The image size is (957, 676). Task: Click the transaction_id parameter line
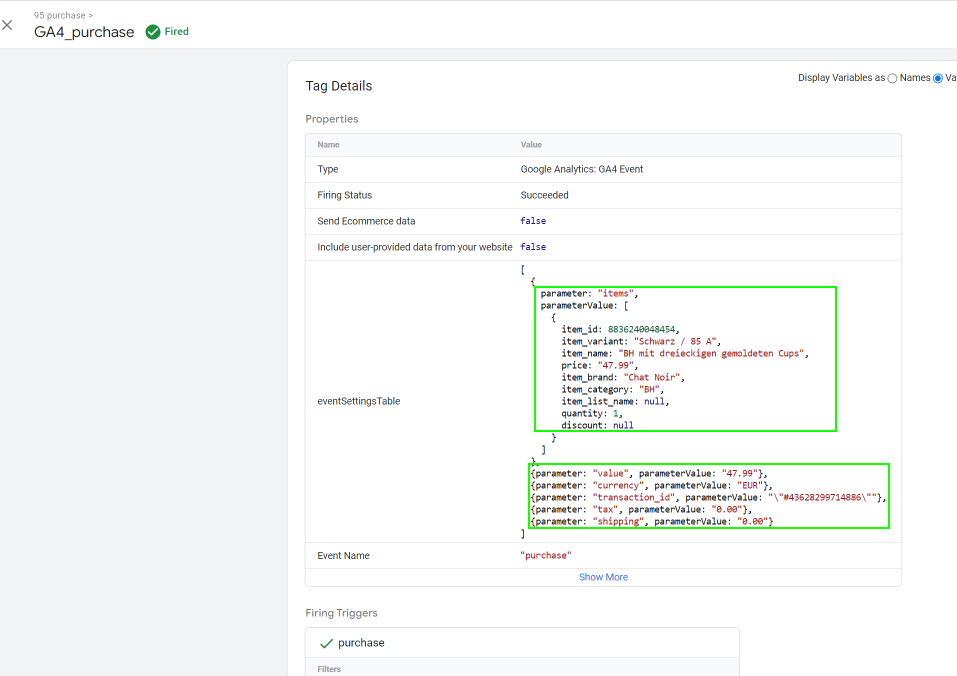[x=708, y=498]
